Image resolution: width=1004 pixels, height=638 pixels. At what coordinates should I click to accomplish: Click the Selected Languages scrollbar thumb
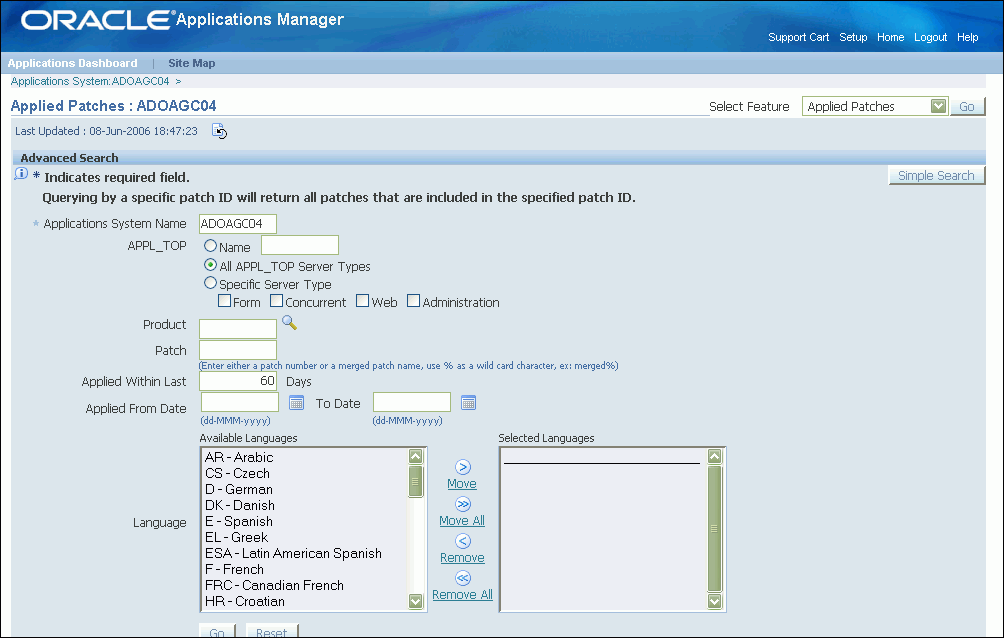[715, 529]
